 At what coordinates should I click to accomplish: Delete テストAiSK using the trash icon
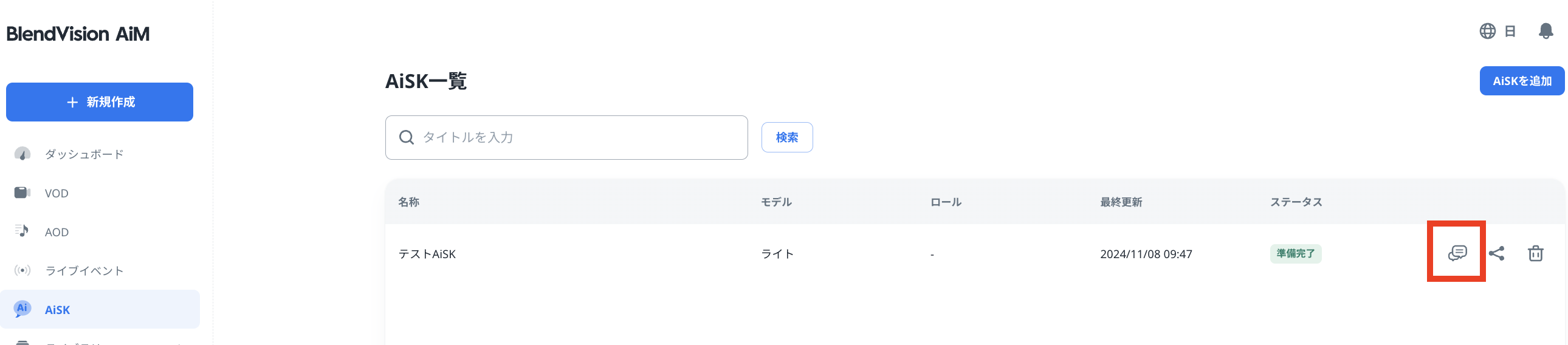(x=1535, y=253)
